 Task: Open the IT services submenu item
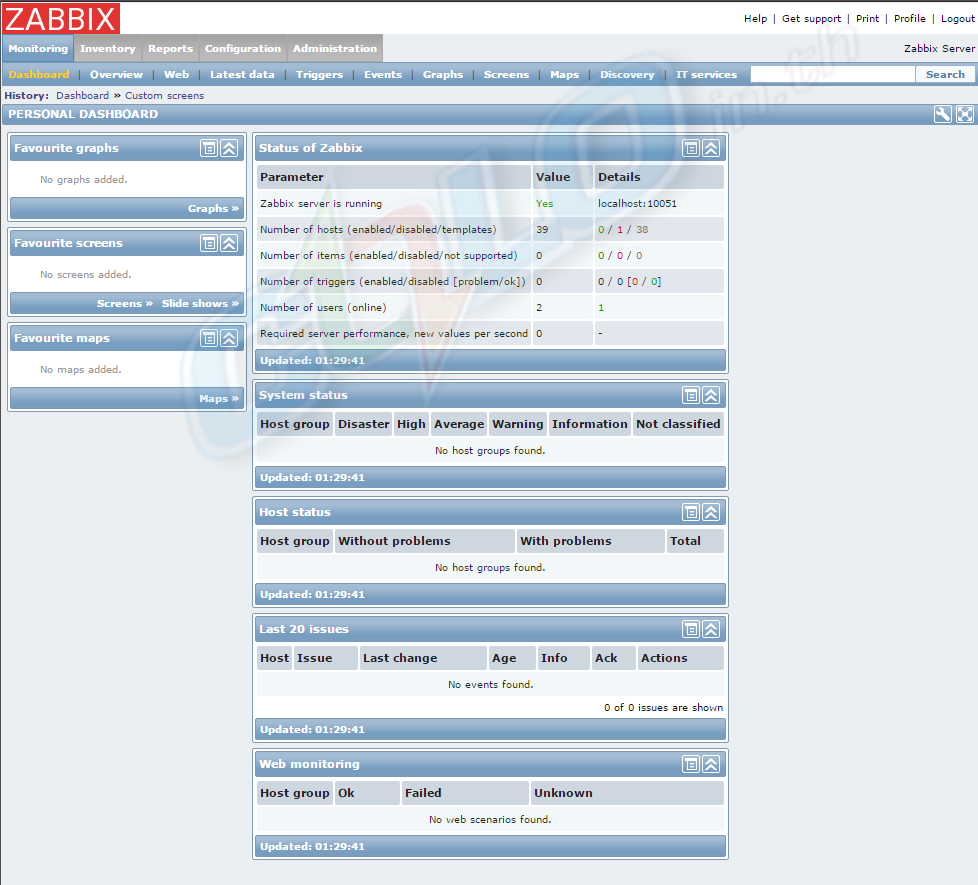[x=707, y=74]
